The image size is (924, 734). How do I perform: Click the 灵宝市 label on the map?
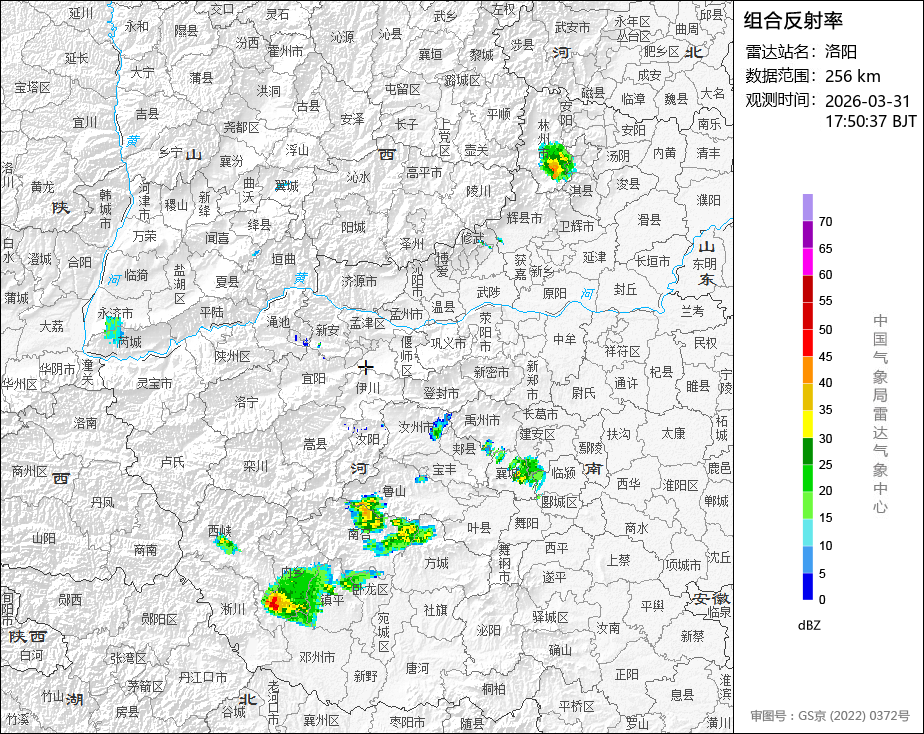154,383
